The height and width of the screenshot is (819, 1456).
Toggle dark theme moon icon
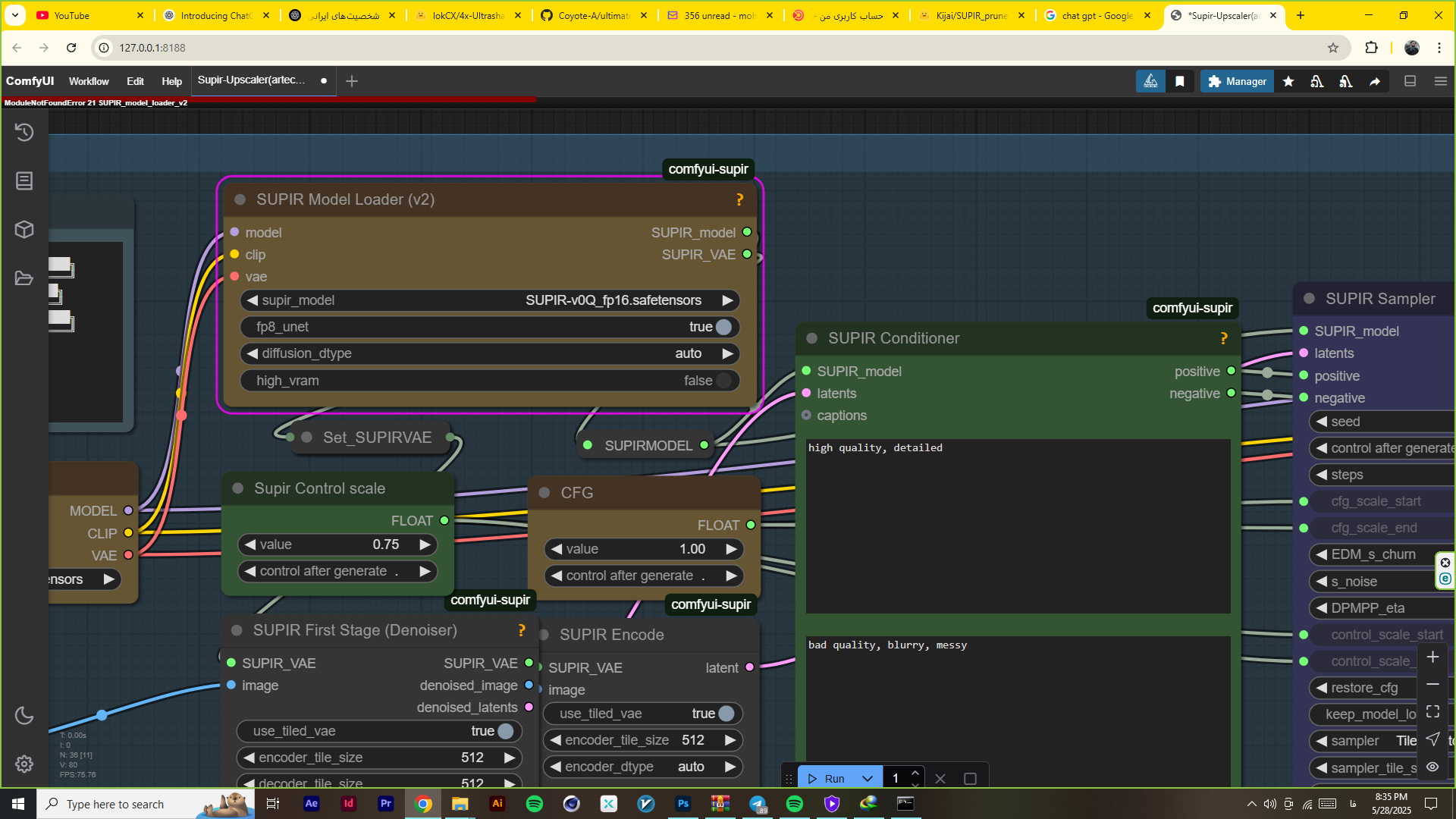click(x=24, y=715)
